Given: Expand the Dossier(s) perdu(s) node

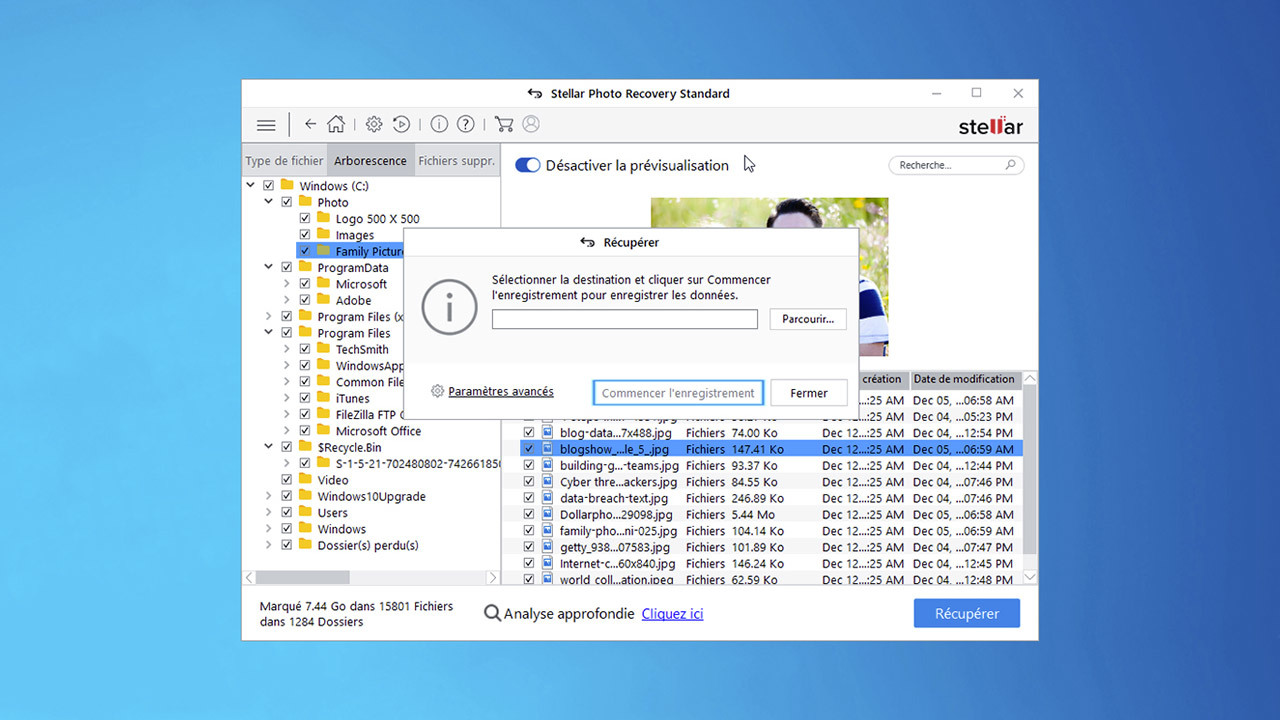Looking at the screenshot, I should 268,545.
